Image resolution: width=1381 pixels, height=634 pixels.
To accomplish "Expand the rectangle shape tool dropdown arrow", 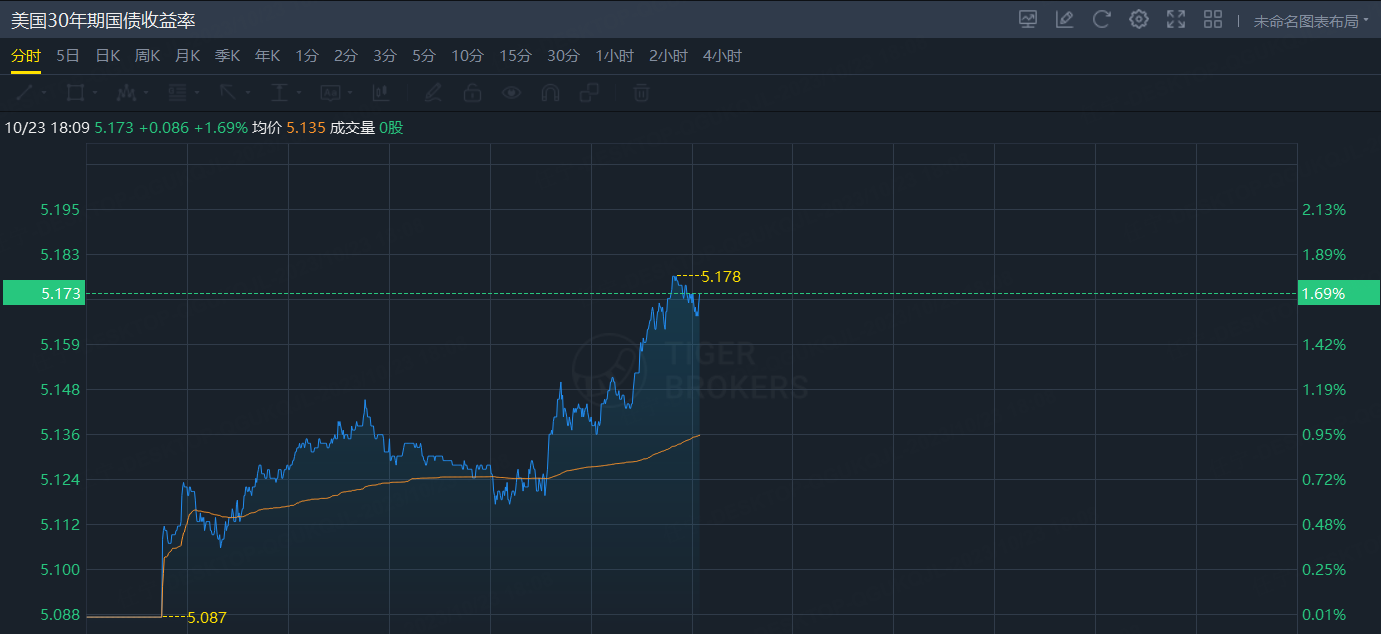I will [96, 93].
